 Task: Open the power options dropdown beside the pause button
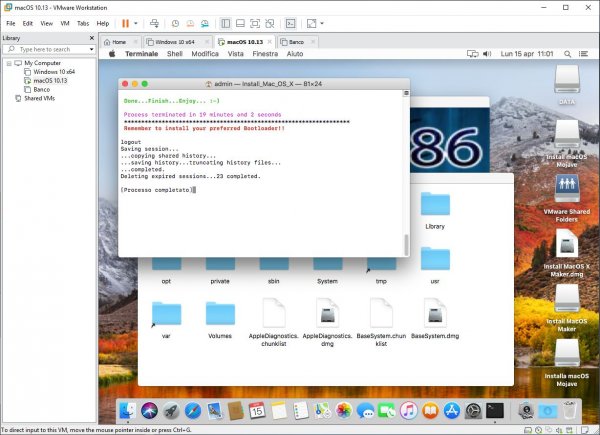135,23
